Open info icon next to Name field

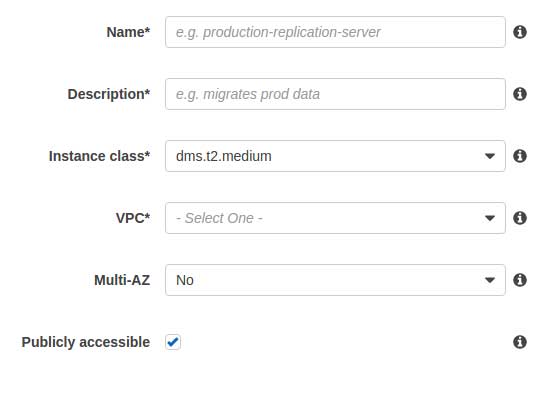pos(520,32)
